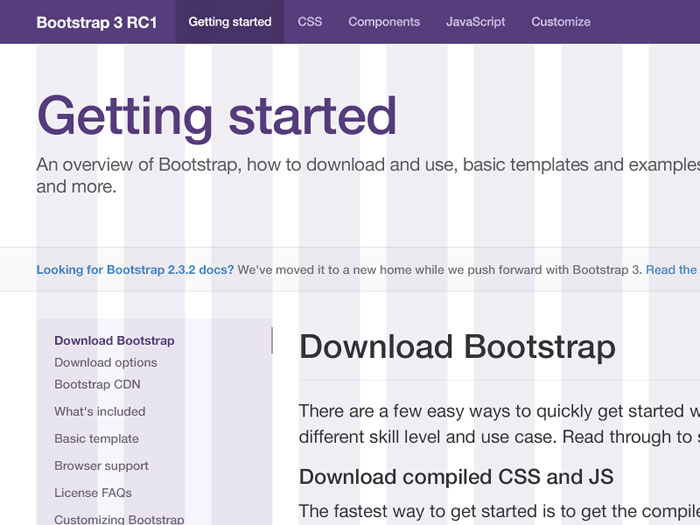
Task: Select Download Bootstrap in the sidebar
Action: (x=114, y=341)
